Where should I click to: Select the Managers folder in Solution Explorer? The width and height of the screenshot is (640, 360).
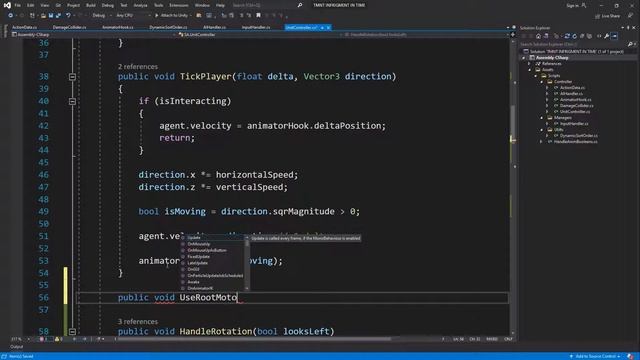coord(563,118)
